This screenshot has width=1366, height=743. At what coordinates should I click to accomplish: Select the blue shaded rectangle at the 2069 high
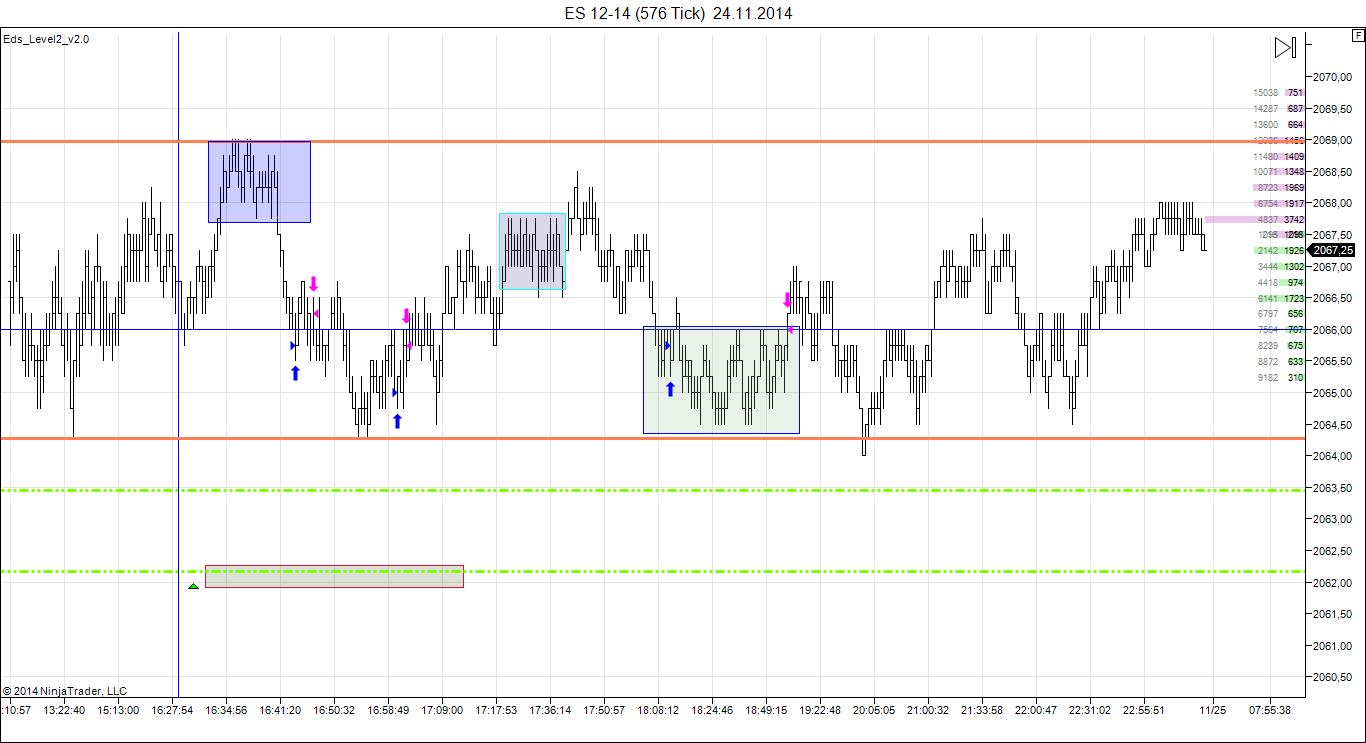tap(259, 182)
